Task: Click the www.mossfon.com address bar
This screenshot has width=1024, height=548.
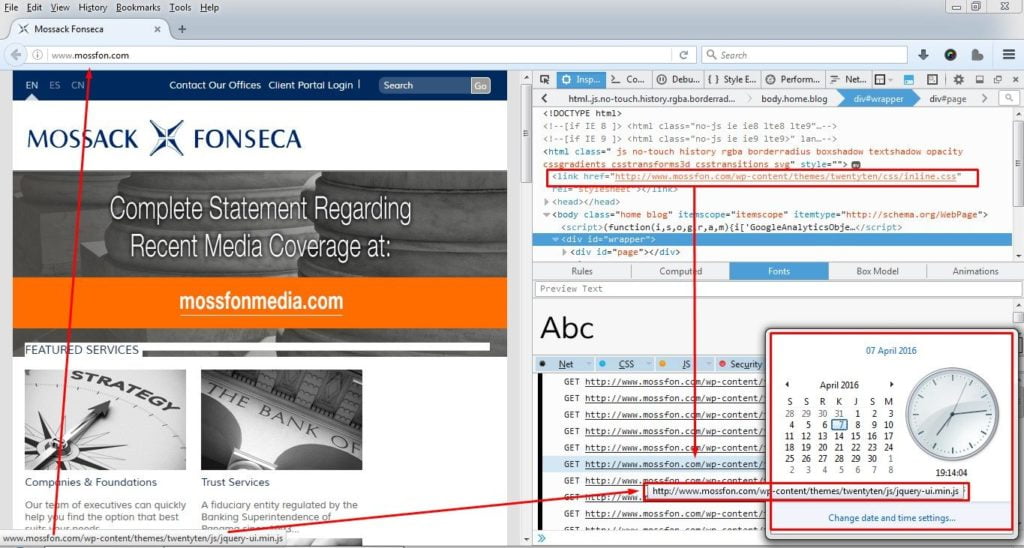Action: click(x=359, y=55)
